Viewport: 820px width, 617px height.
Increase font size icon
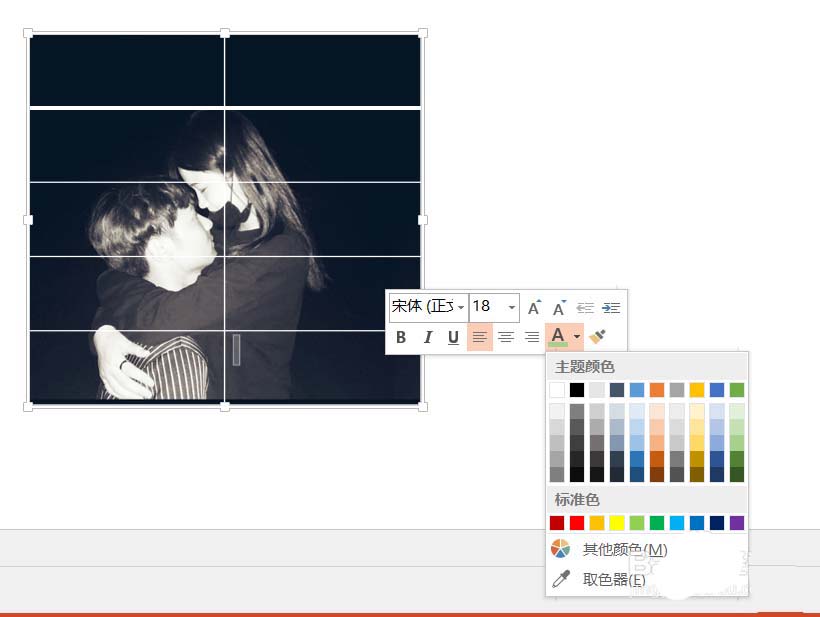pyautogui.click(x=534, y=307)
